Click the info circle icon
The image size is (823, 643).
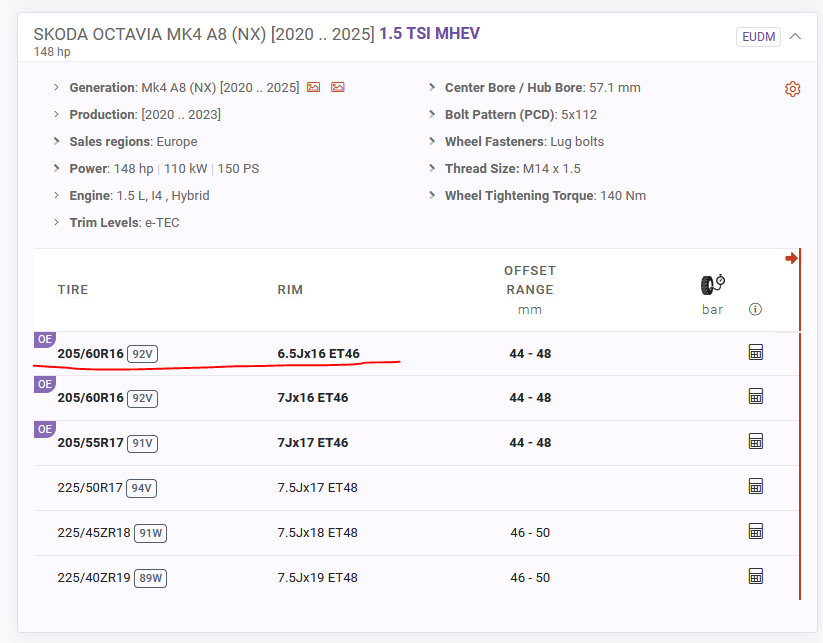pyautogui.click(x=755, y=309)
